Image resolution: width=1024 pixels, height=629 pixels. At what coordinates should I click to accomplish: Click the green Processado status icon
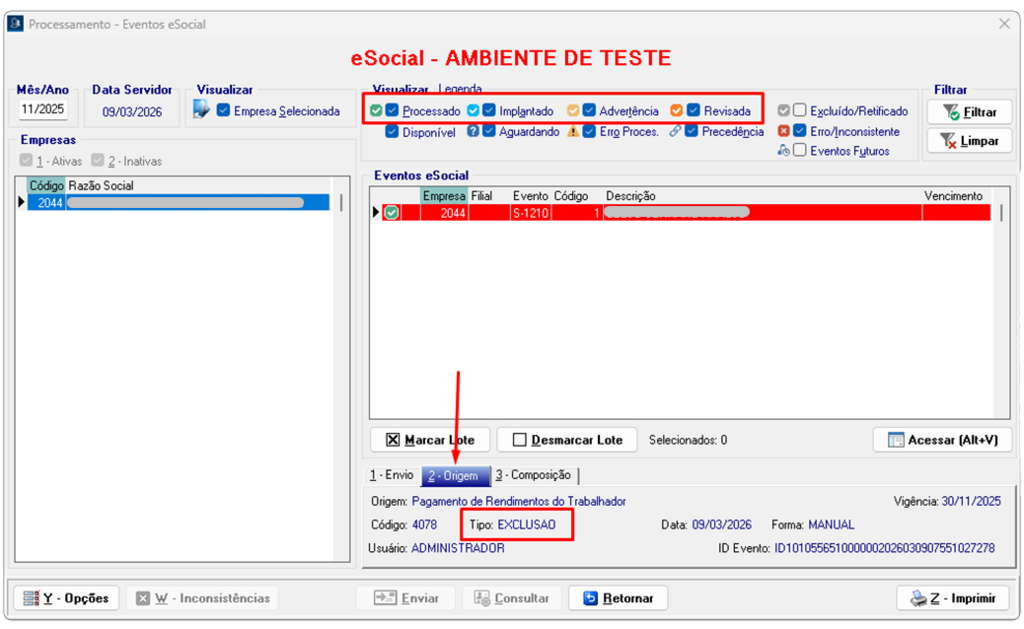376,111
